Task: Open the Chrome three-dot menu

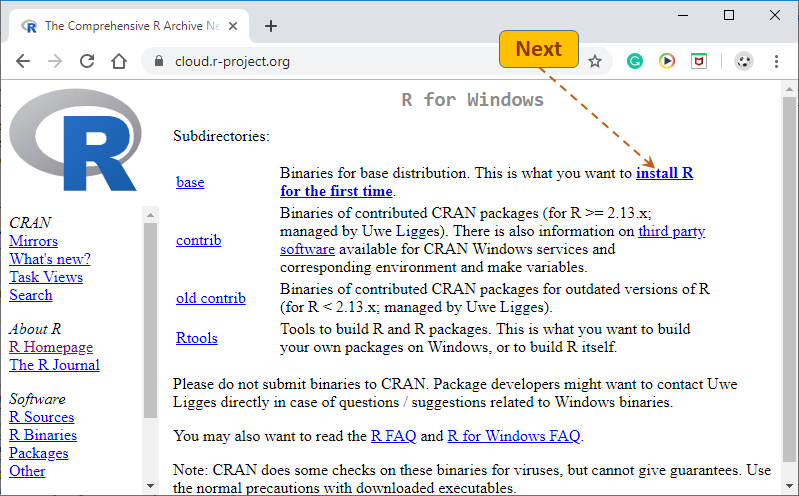Action: (x=776, y=62)
